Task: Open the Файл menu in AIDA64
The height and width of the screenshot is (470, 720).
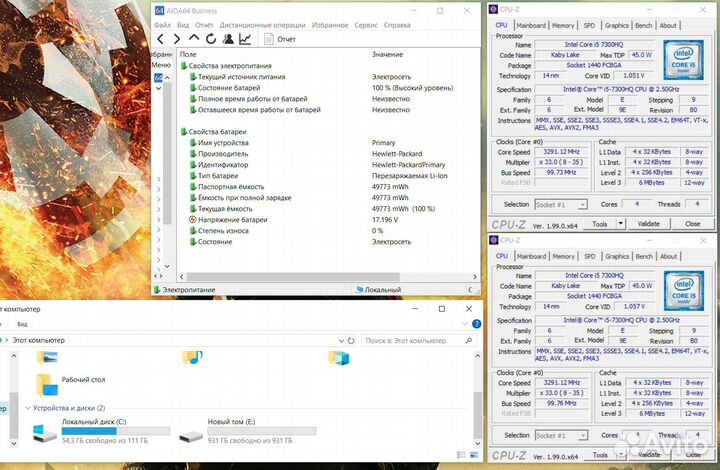Action: coord(162,25)
